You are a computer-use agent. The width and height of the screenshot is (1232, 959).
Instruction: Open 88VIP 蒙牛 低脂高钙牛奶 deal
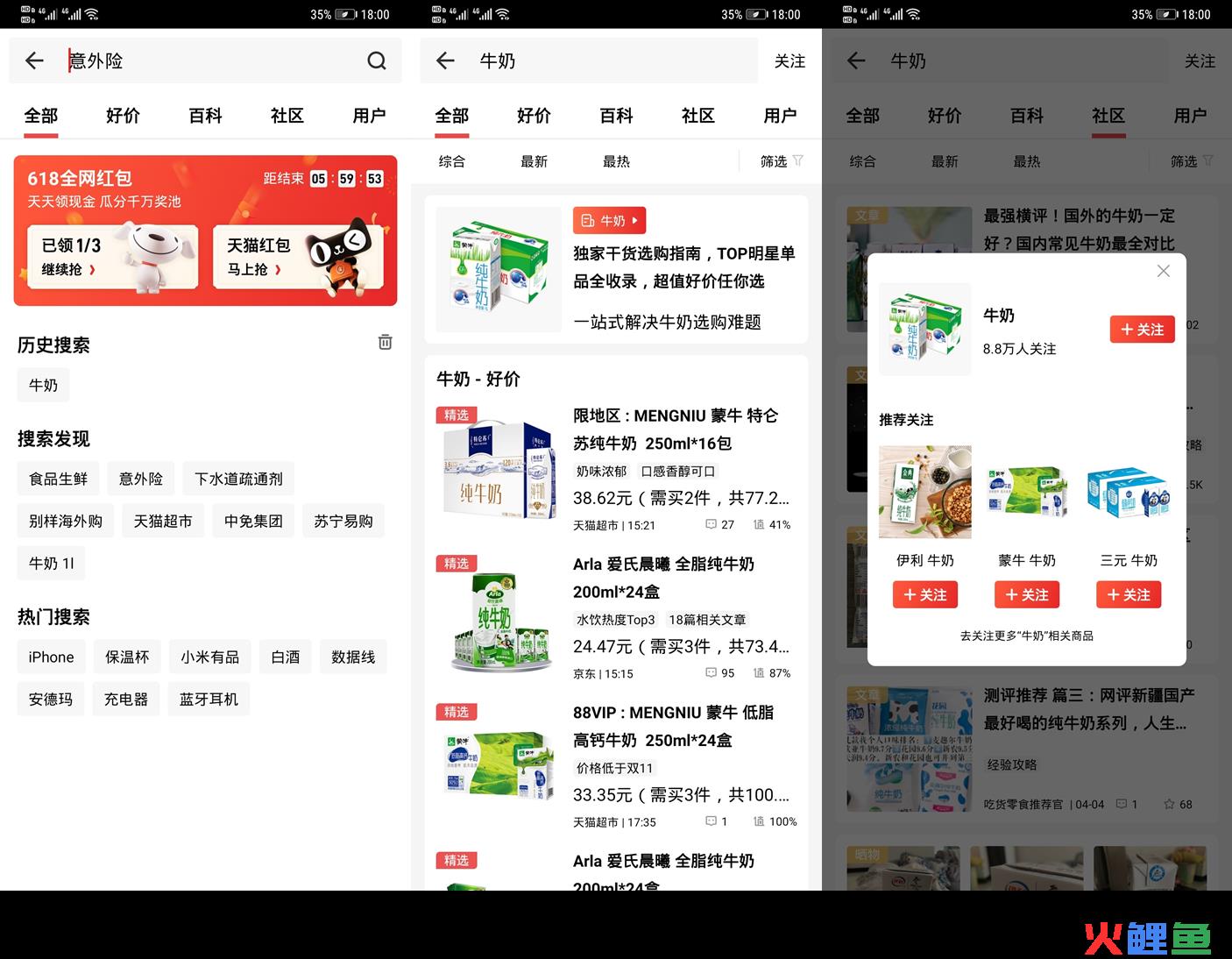[x=616, y=767]
